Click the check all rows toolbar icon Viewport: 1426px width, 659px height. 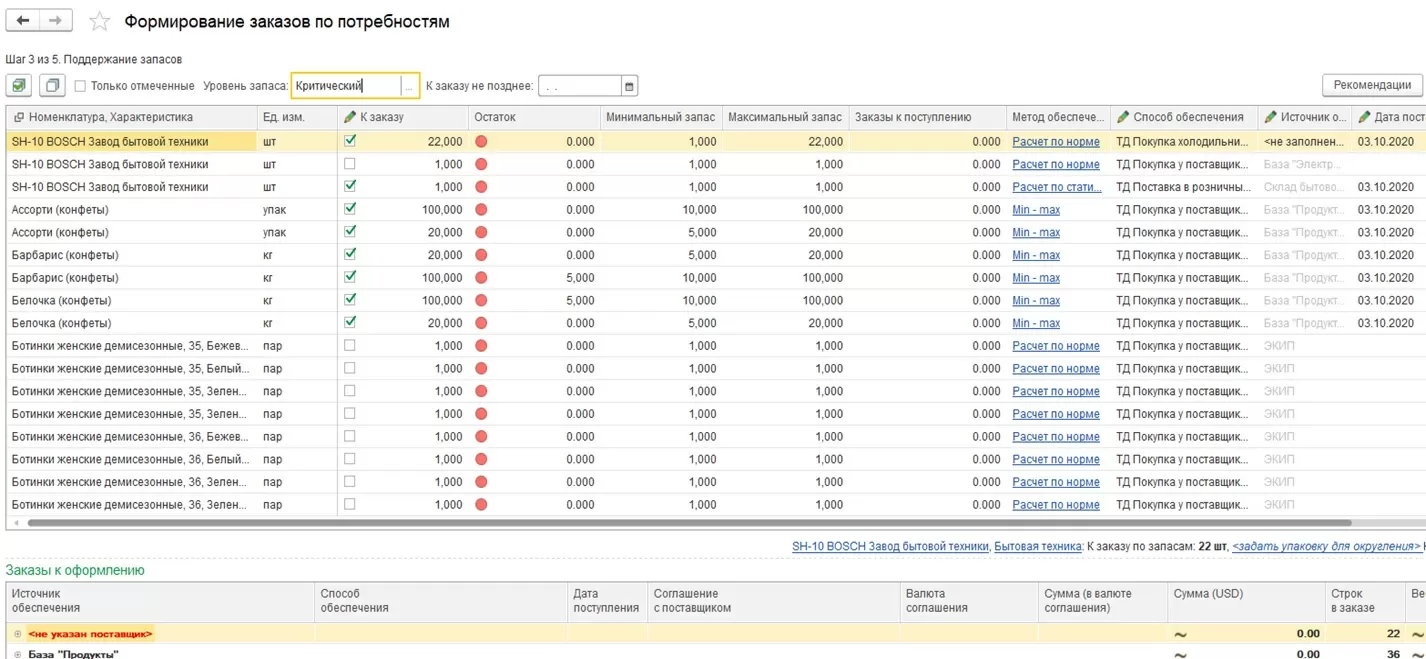click(x=20, y=86)
